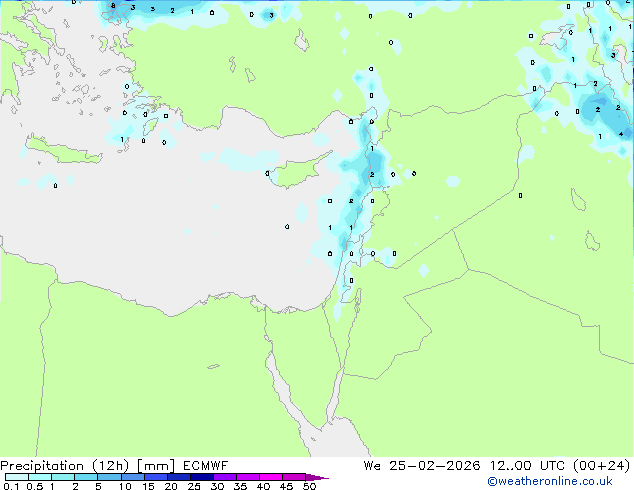The width and height of the screenshot is (634, 490).
Task: Click the island of Crete on the map
Action: pyautogui.click(x=63, y=150)
